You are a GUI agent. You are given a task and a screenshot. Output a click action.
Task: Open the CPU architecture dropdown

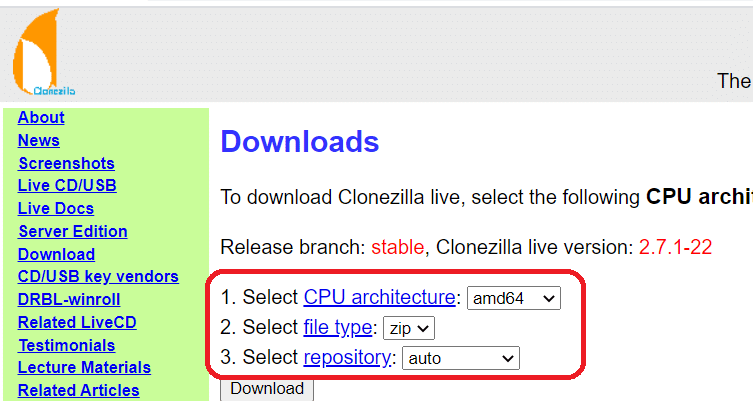coord(514,298)
